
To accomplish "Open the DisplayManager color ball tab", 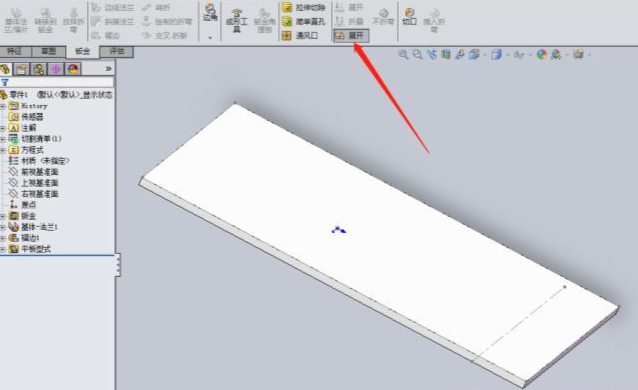I will click(x=73, y=69).
